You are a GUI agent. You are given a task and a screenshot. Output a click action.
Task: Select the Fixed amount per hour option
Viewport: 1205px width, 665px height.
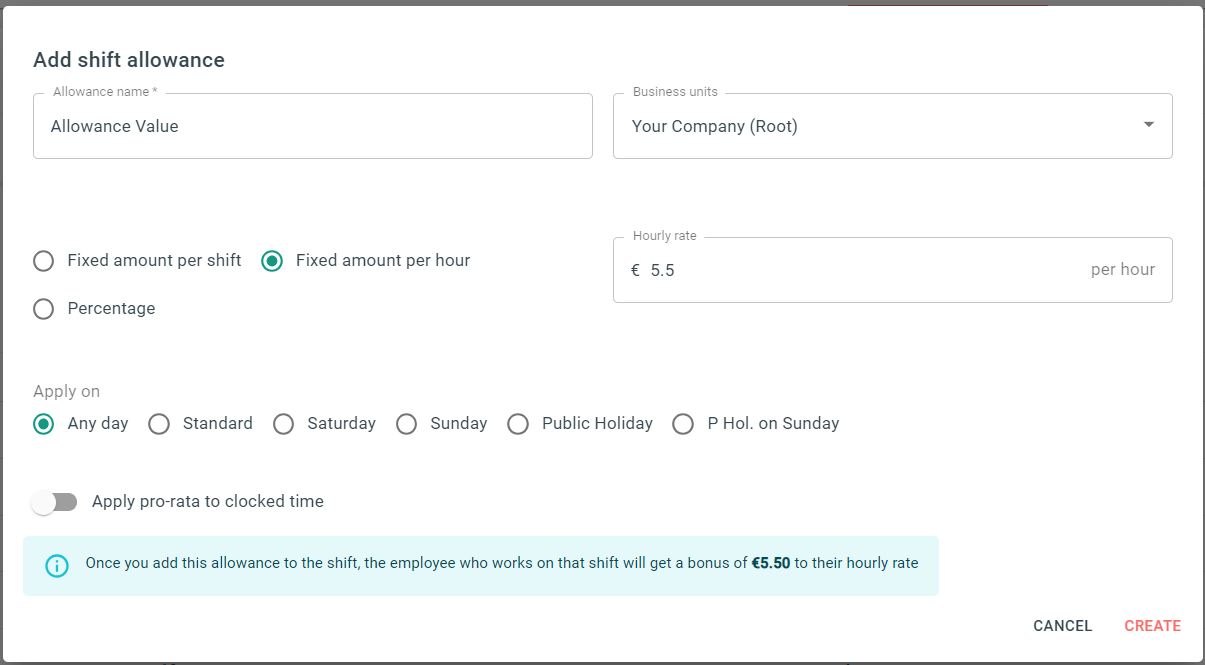click(271, 260)
